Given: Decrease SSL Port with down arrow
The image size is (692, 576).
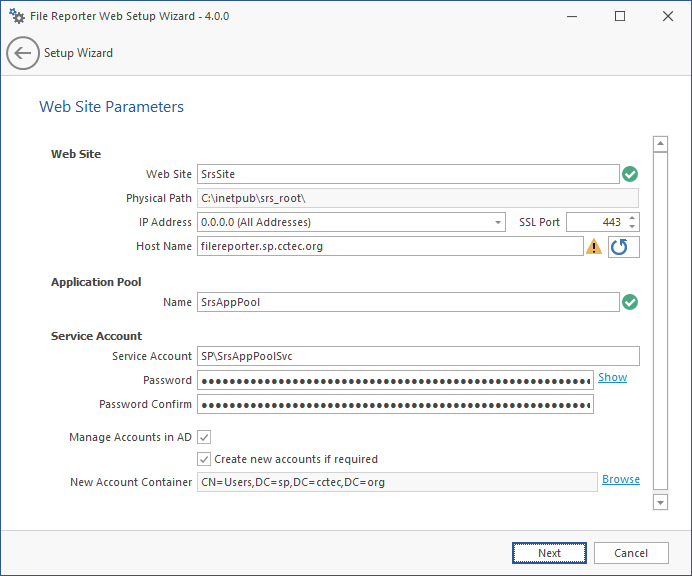Looking at the screenshot, I should pos(632,227).
